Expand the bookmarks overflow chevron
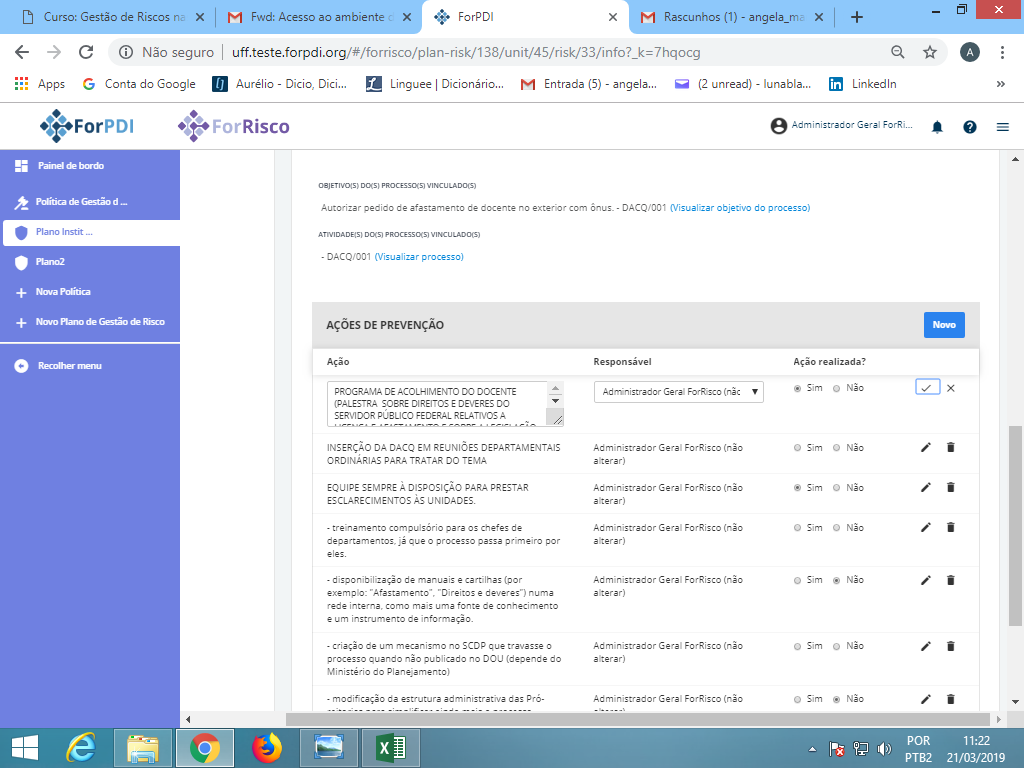The width and height of the screenshot is (1024, 768). 1000,84
